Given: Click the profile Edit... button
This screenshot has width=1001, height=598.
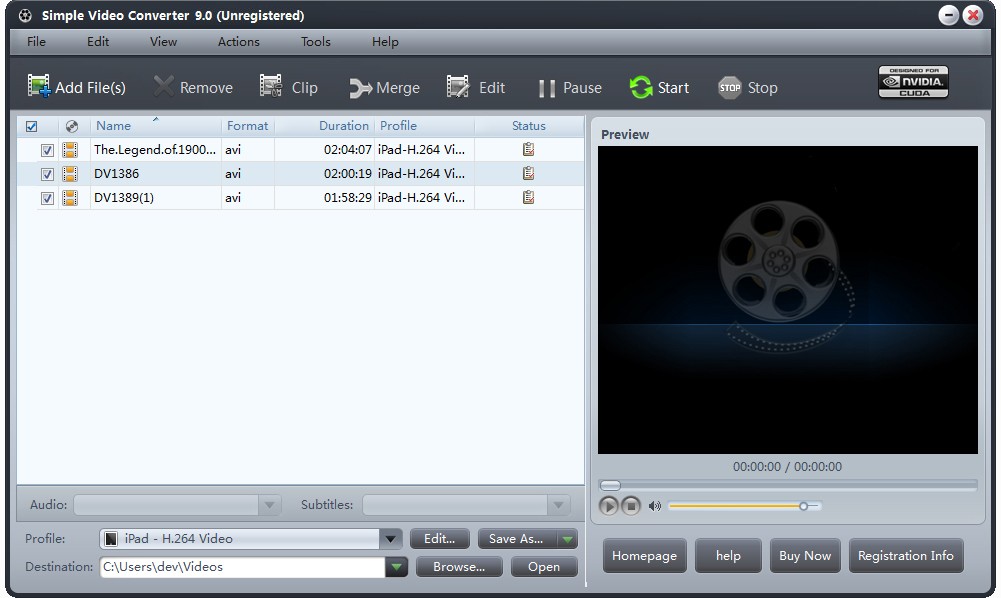Looking at the screenshot, I should pyautogui.click(x=440, y=539).
